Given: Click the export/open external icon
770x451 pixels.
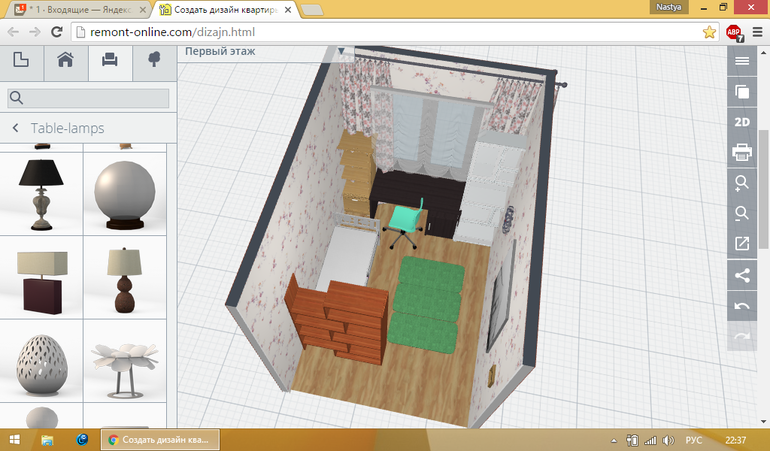Looking at the screenshot, I should pyautogui.click(x=742, y=244).
